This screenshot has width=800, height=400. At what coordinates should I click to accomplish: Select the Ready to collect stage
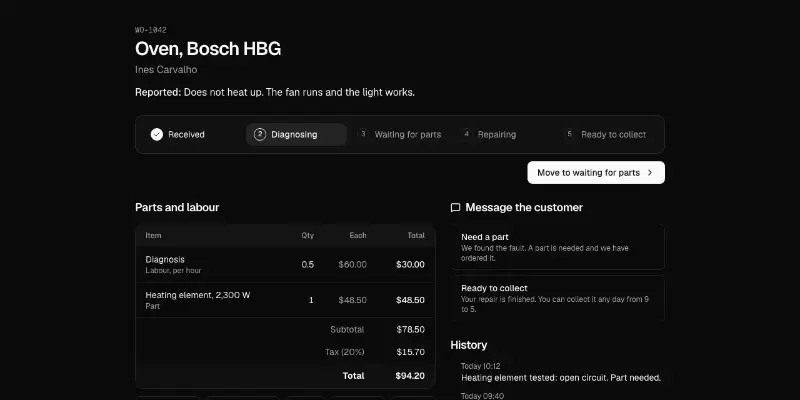(x=606, y=135)
